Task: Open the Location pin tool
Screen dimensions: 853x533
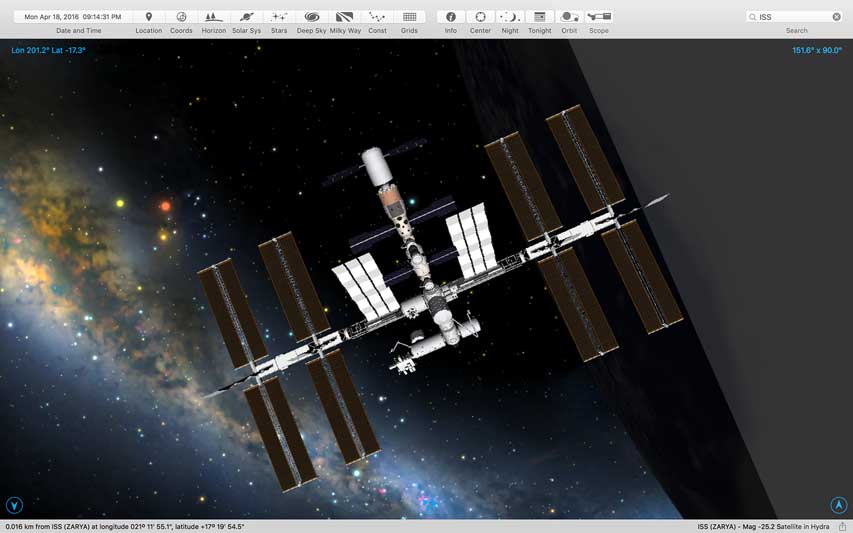Action: coord(149,17)
